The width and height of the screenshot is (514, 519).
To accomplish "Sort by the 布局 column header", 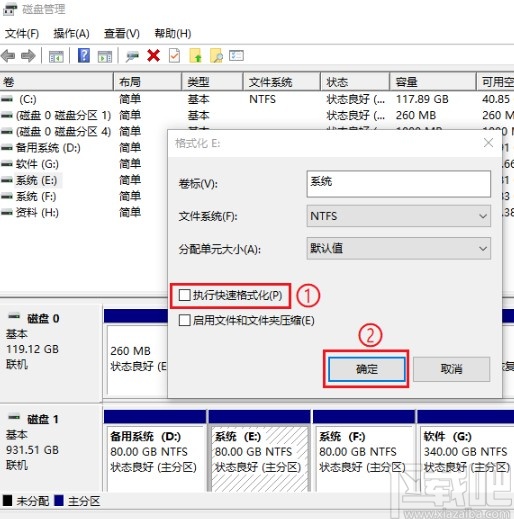I will point(148,82).
